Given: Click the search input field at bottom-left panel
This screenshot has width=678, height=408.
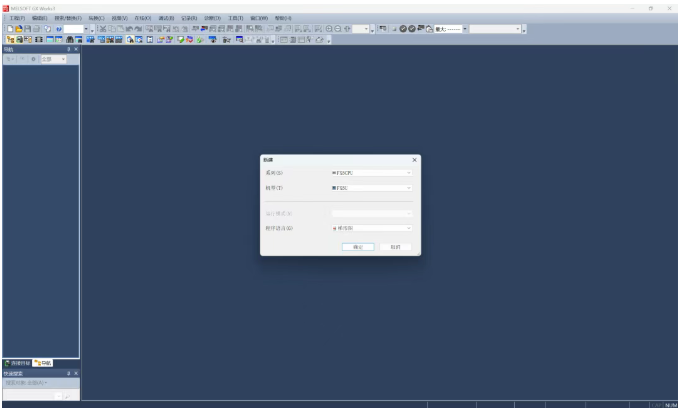Looking at the screenshot, I should [30, 397].
